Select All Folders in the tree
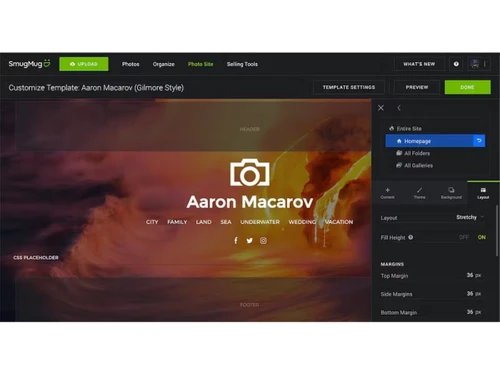This screenshot has width=500, height=375. (x=417, y=153)
